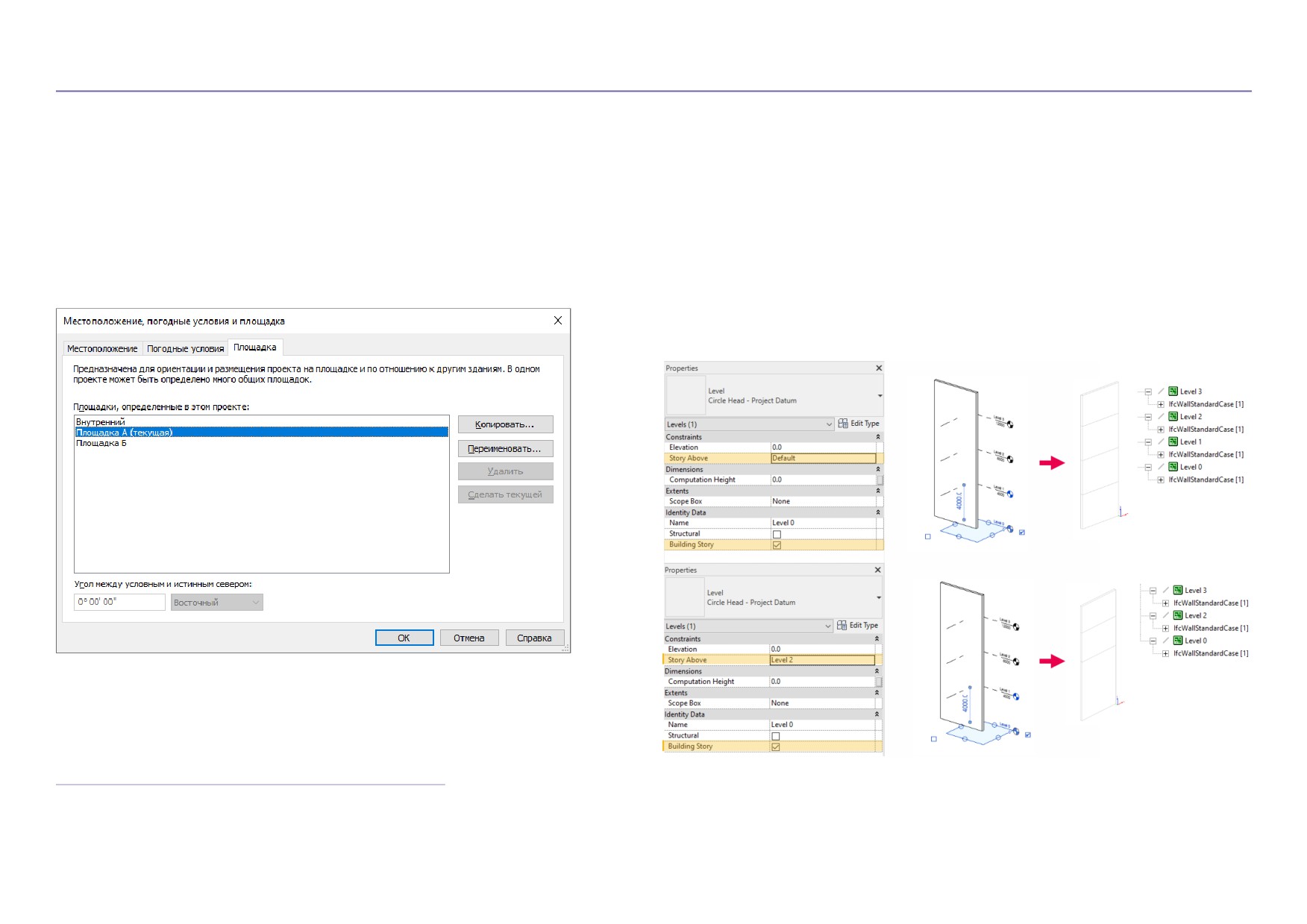
Task: Click Edit Type in the panel with Story Above Default
Action: point(859,424)
